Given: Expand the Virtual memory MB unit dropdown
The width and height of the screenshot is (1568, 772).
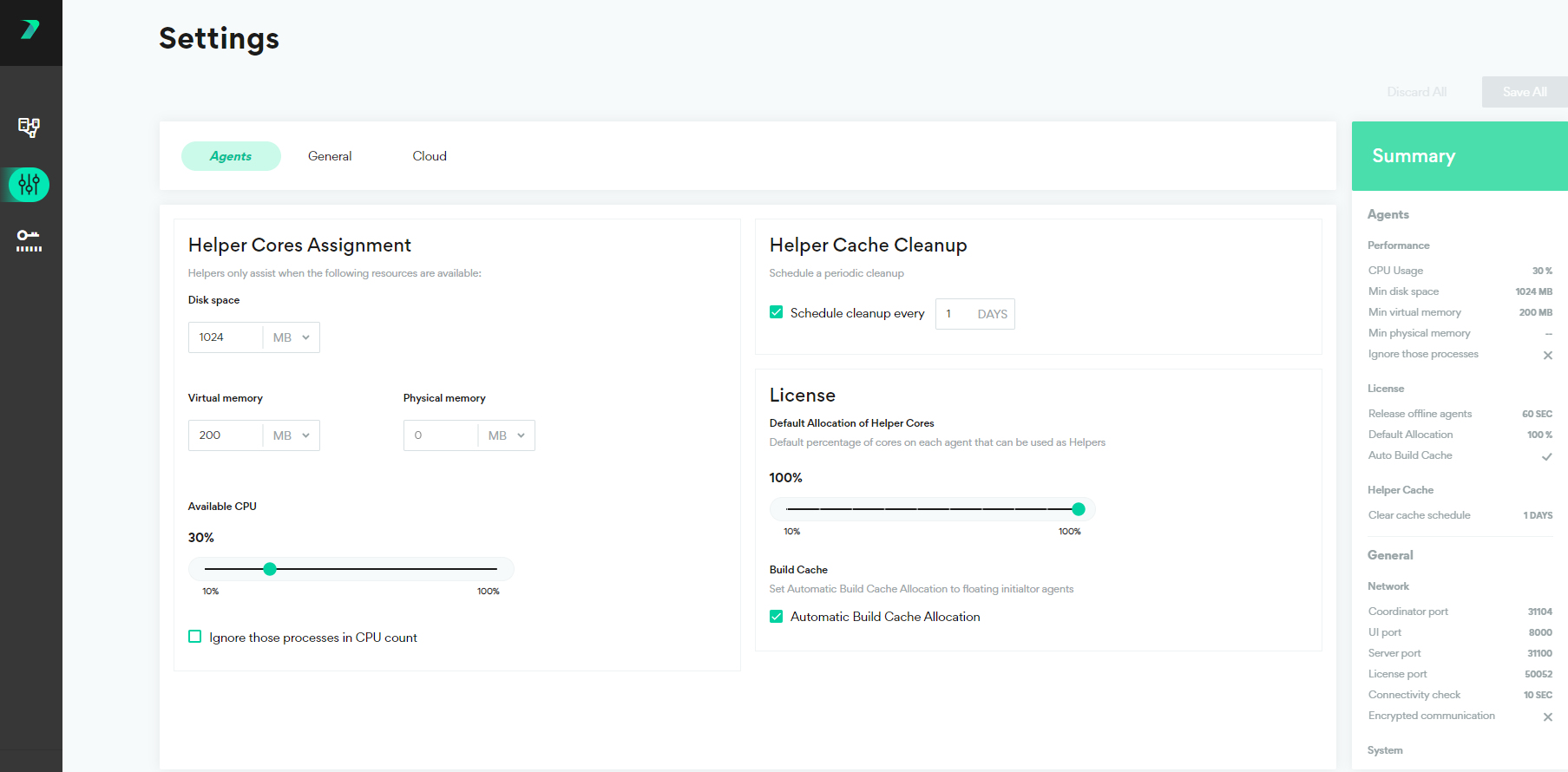Looking at the screenshot, I should pyautogui.click(x=292, y=435).
